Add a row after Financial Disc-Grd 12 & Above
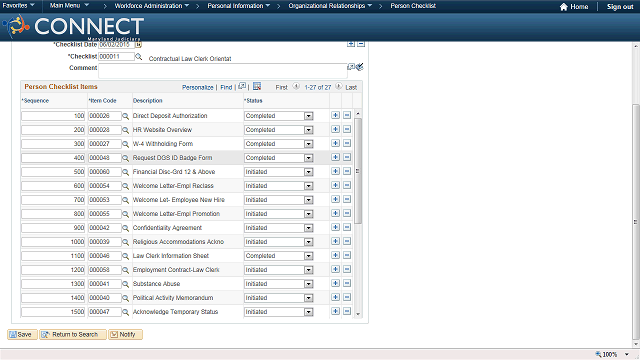The image size is (640, 360). (x=335, y=171)
